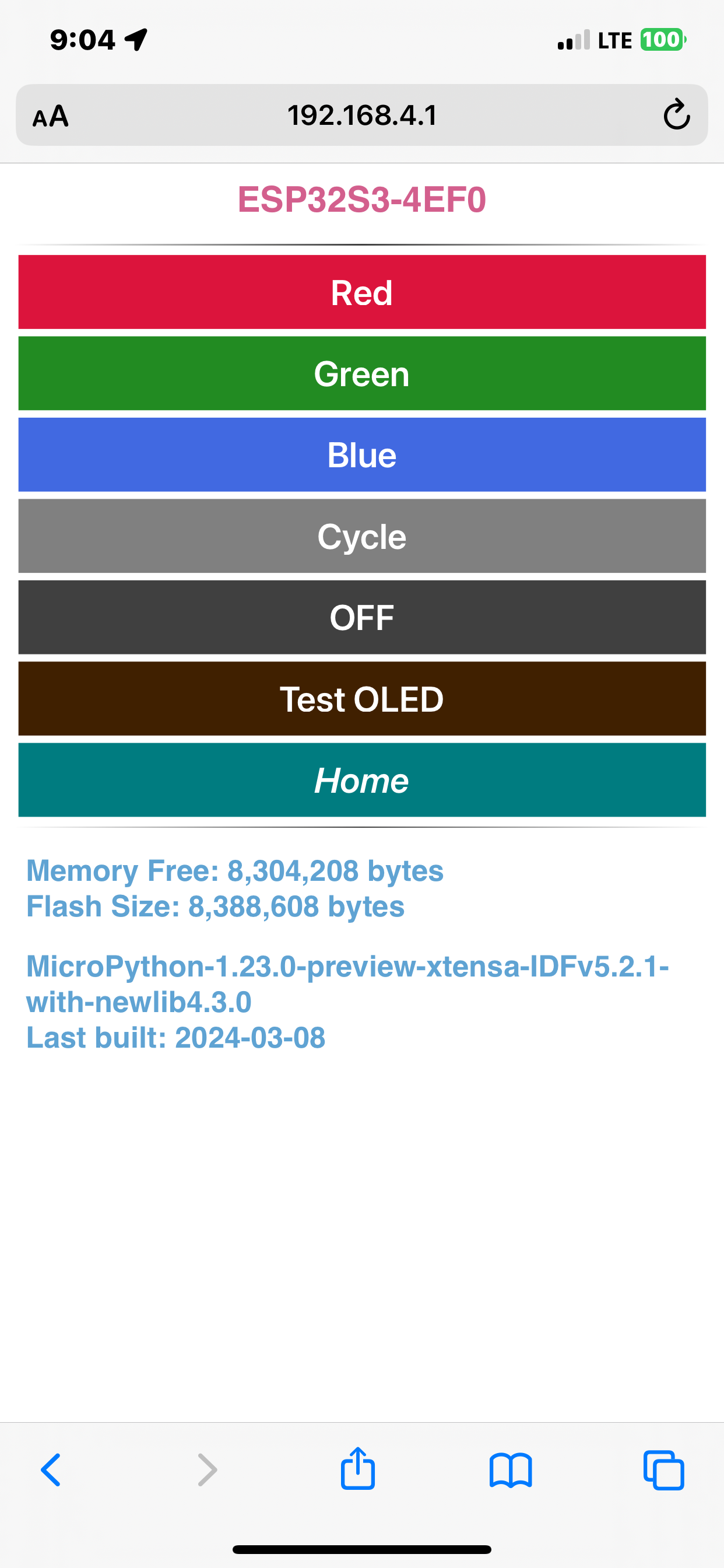This screenshot has width=724, height=1568.
Task: Open the AA reader options menu
Action: pyautogui.click(x=51, y=116)
